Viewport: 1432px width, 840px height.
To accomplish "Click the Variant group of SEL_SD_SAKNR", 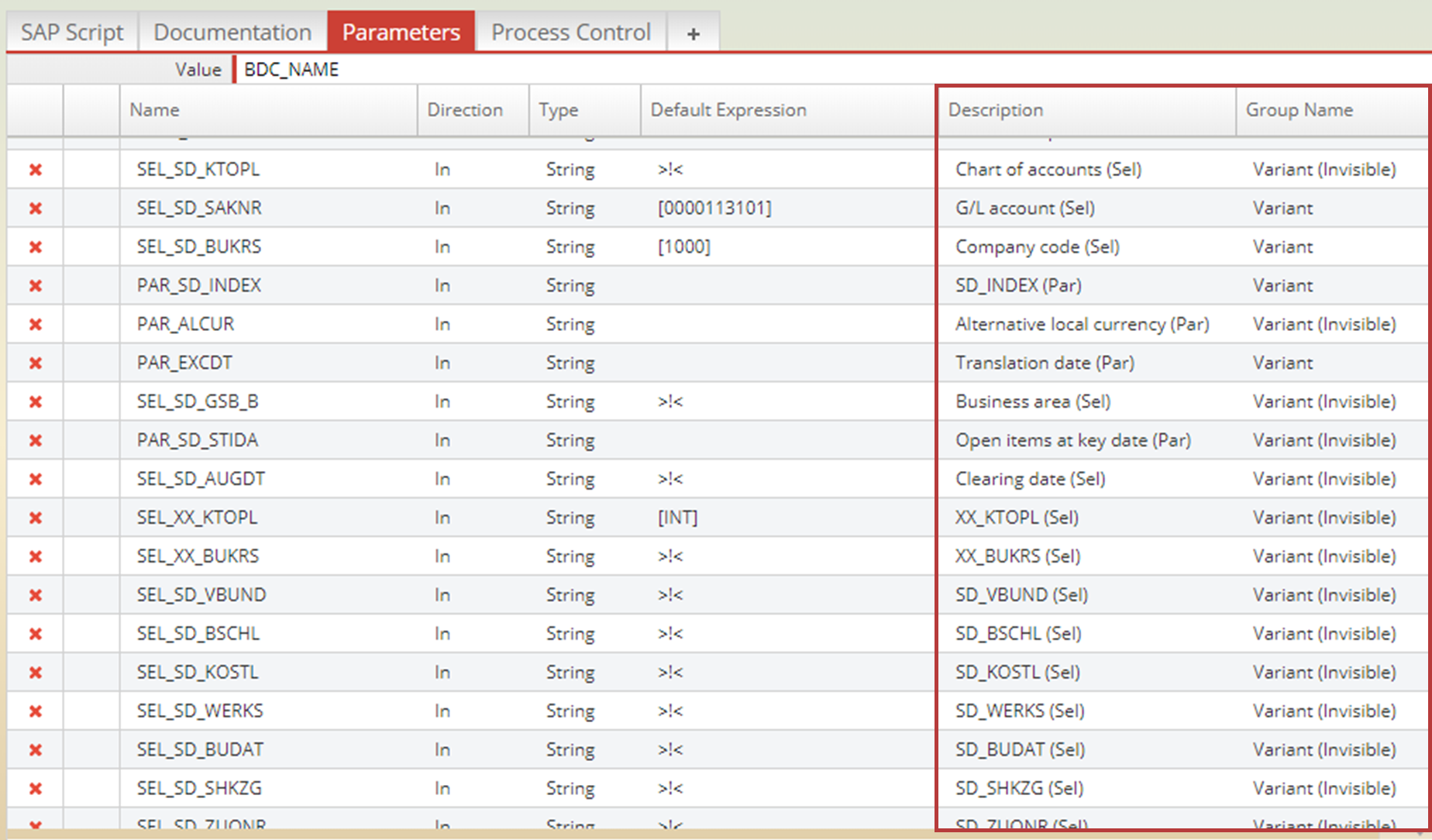I will [1283, 208].
